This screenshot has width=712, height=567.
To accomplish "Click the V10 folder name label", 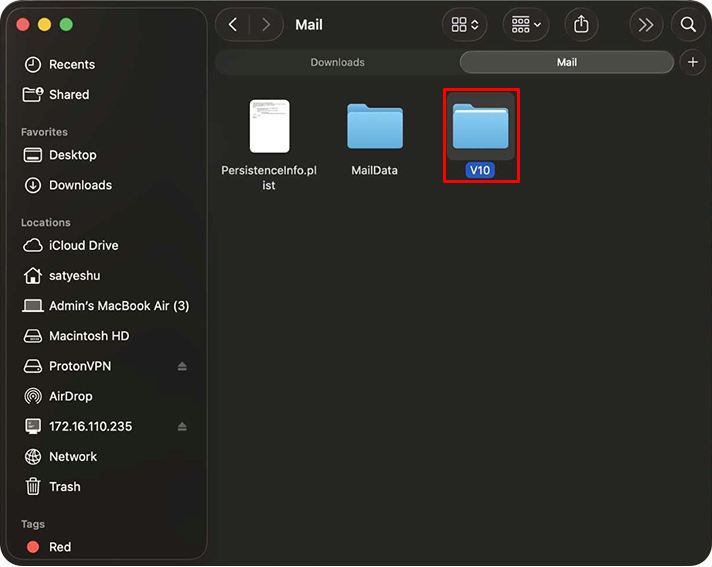I will (480, 170).
